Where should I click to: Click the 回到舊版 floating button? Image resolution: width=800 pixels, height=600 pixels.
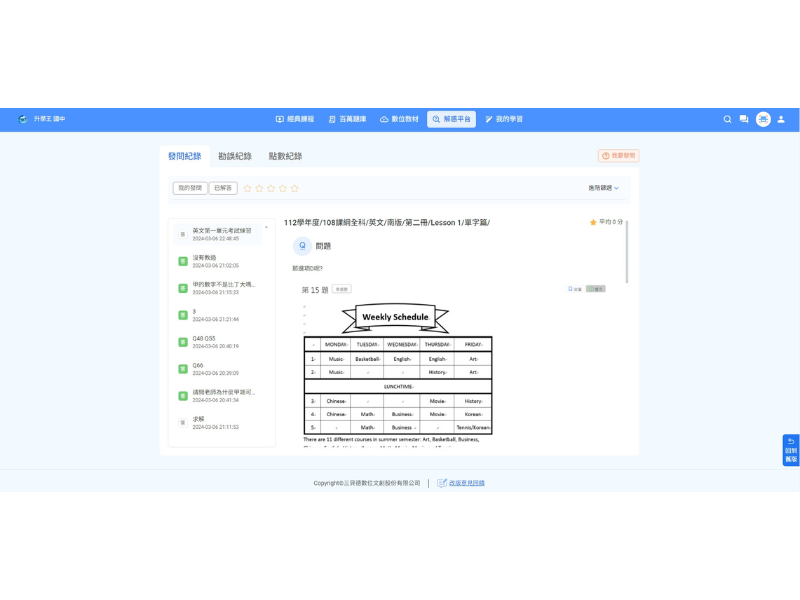pyautogui.click(x=790, y=450)
